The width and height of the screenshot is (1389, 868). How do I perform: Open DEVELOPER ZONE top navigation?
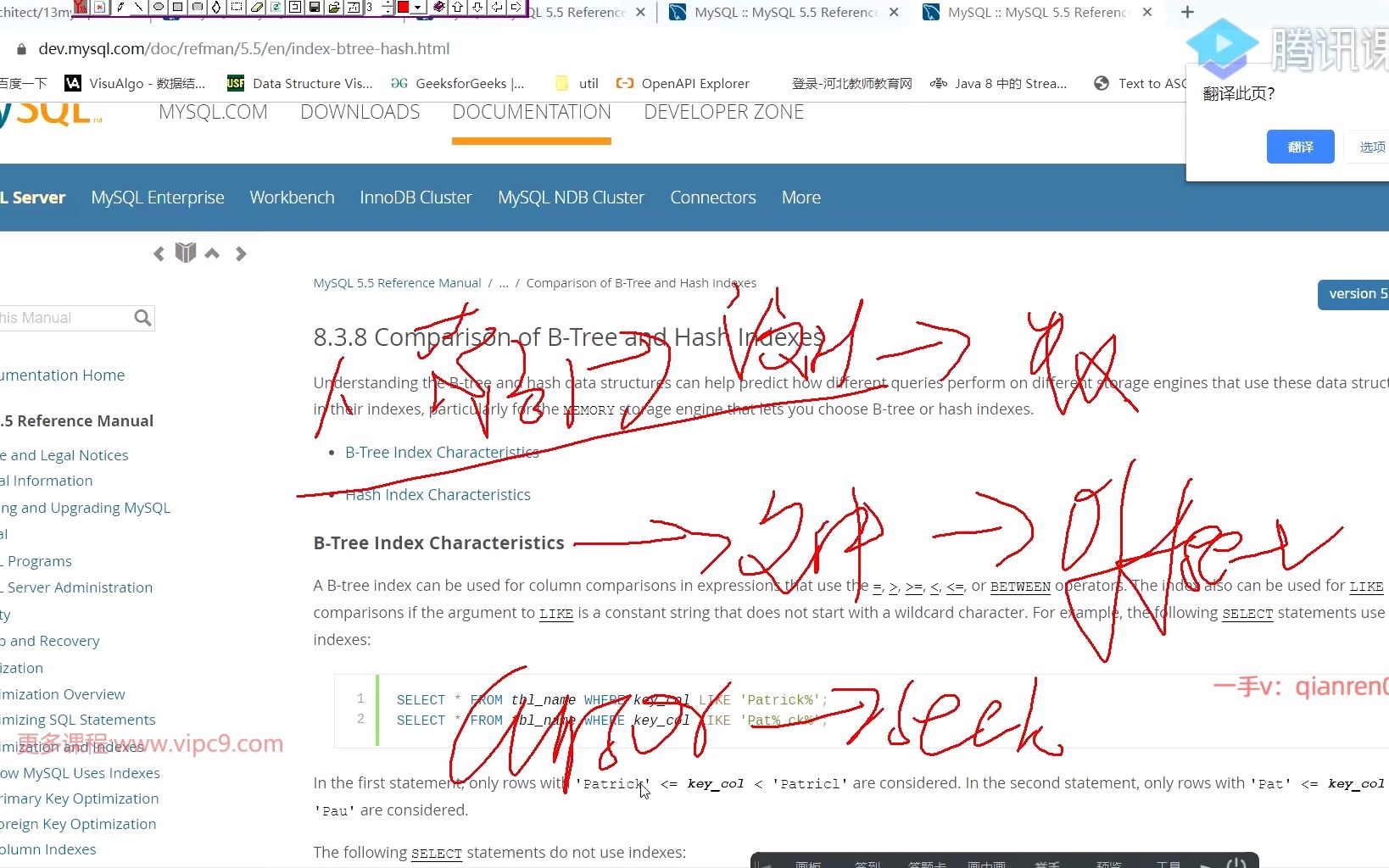coord(723,112)
